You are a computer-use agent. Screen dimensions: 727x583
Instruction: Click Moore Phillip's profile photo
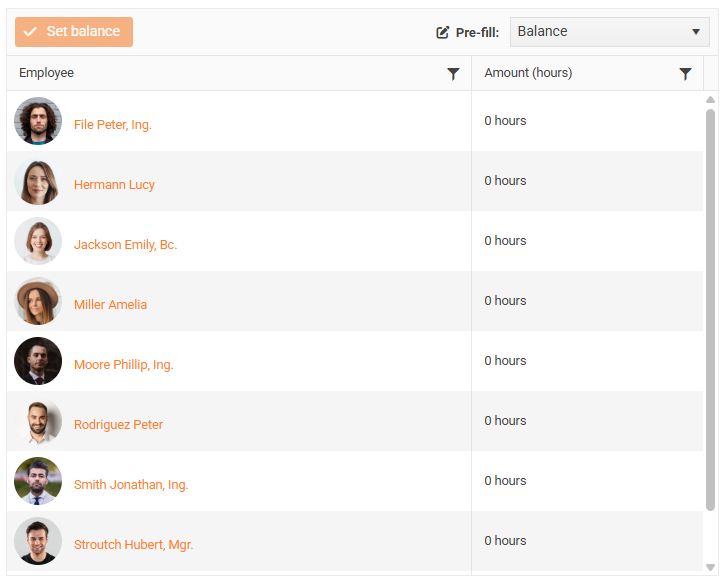coord(38,361)
